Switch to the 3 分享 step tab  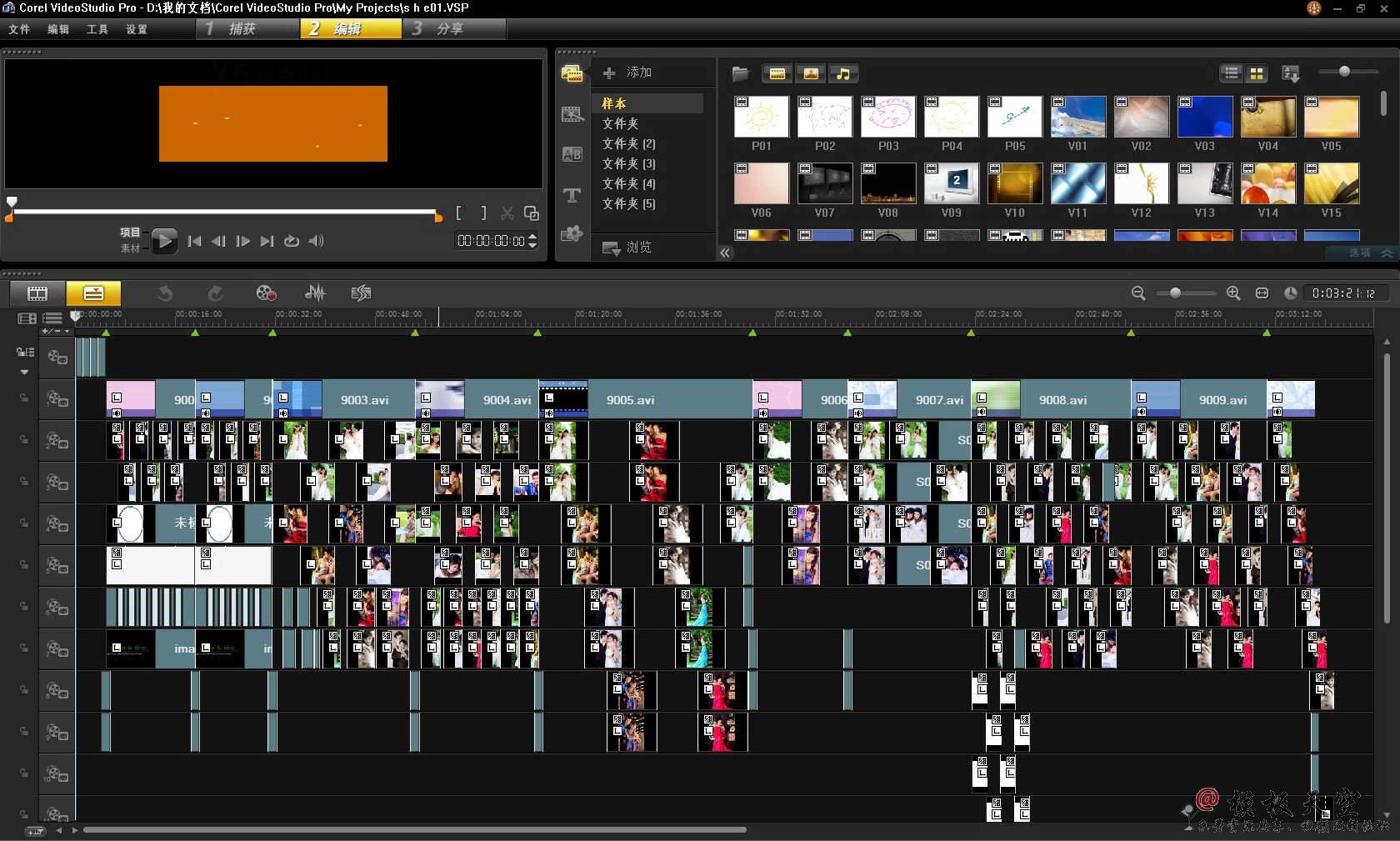pos(455,28)
